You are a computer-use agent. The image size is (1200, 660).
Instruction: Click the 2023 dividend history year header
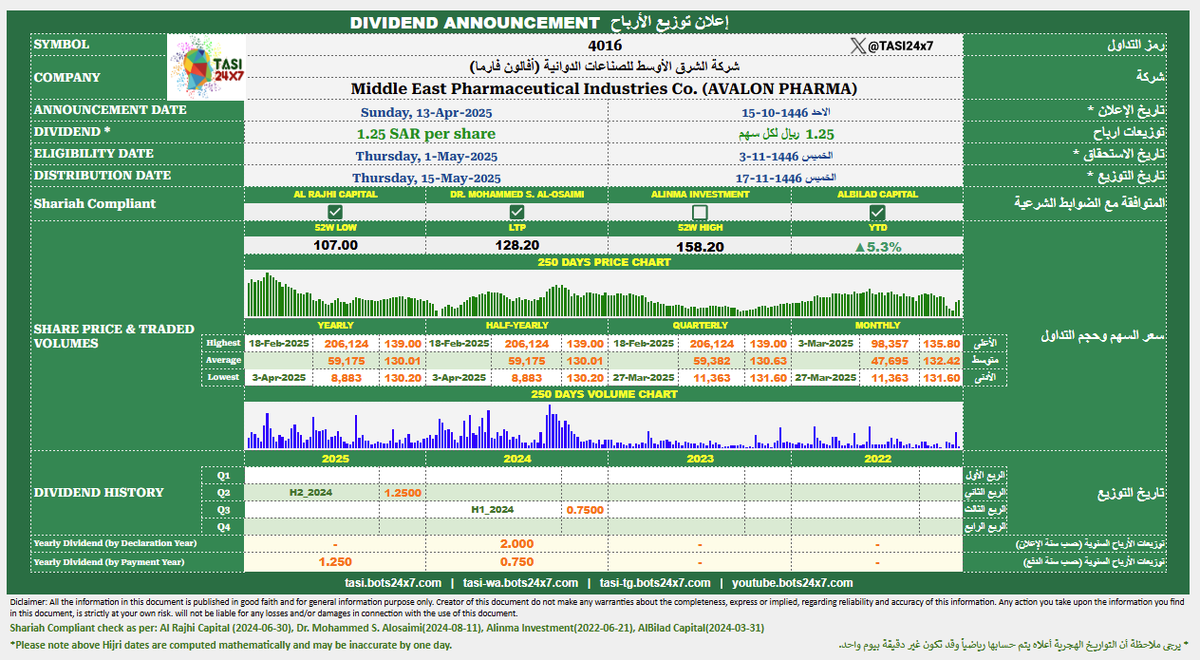tap(700, 458)
